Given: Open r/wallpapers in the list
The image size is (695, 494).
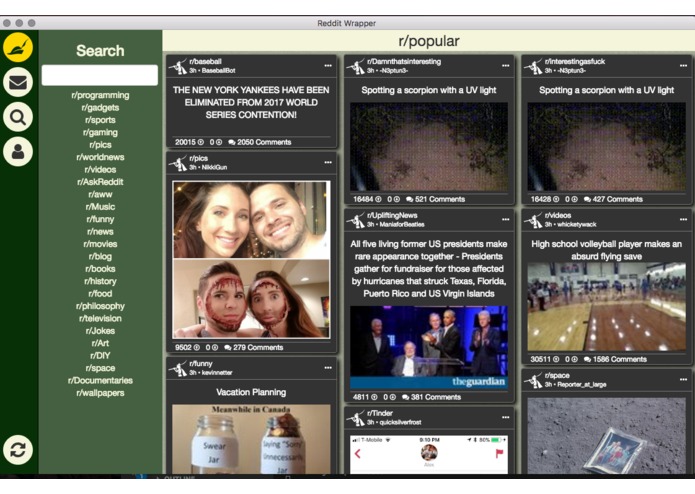Looking at the screenshot, I should pos(100,393).
